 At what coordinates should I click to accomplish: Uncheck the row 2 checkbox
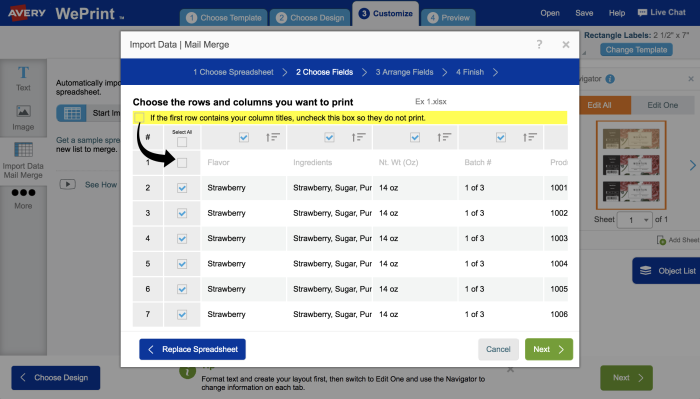pos(182,188)
